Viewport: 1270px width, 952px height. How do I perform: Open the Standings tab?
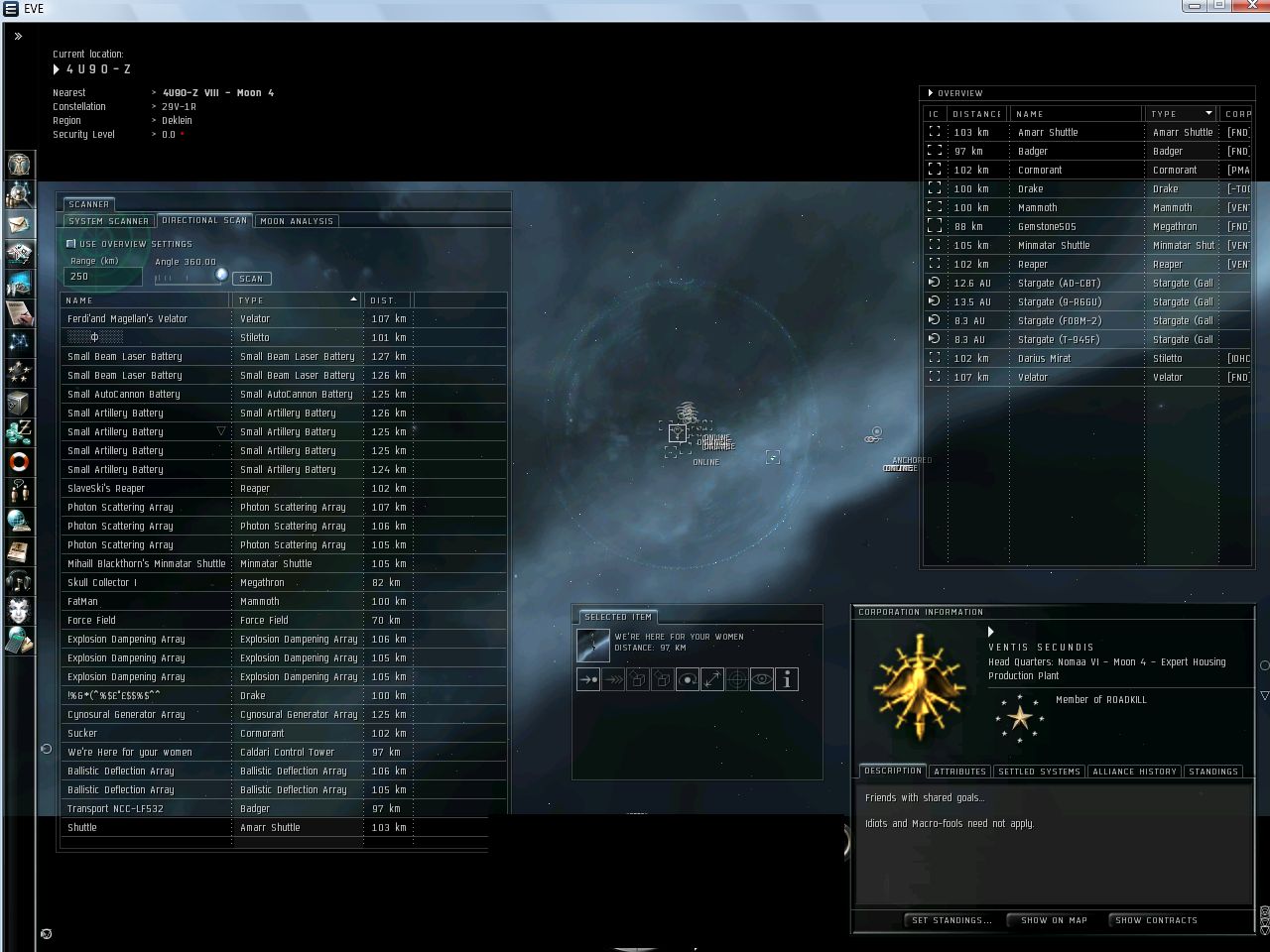[1213, 772]
